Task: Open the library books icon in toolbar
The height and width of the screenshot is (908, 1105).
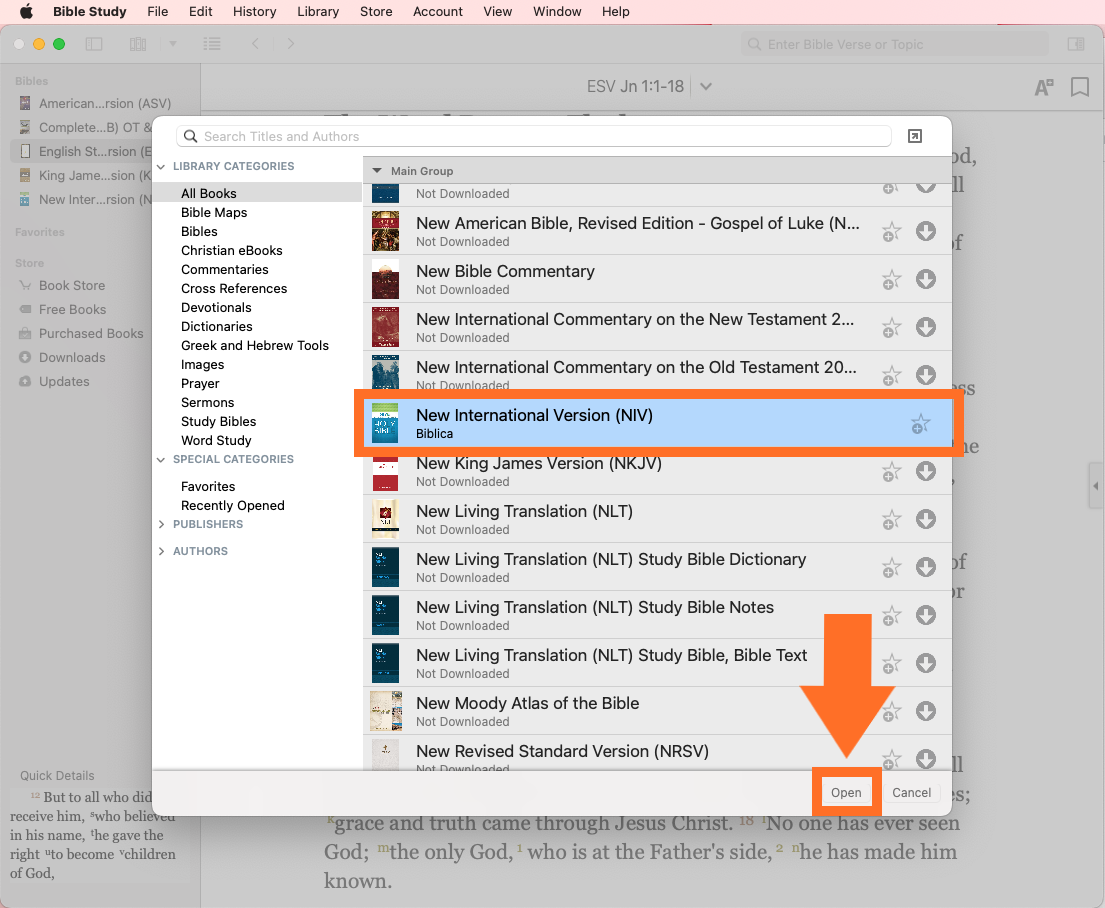Action: 138,44
